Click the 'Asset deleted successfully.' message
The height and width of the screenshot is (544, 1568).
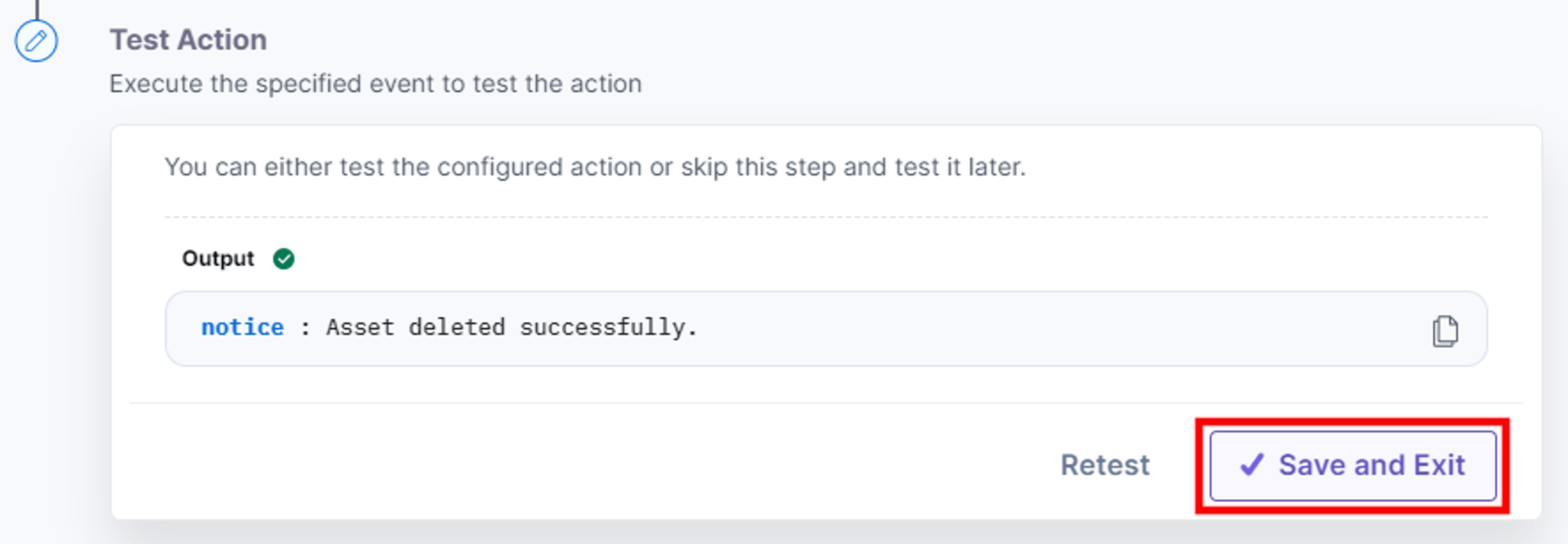pyautogui.click(x=511, y=328)
